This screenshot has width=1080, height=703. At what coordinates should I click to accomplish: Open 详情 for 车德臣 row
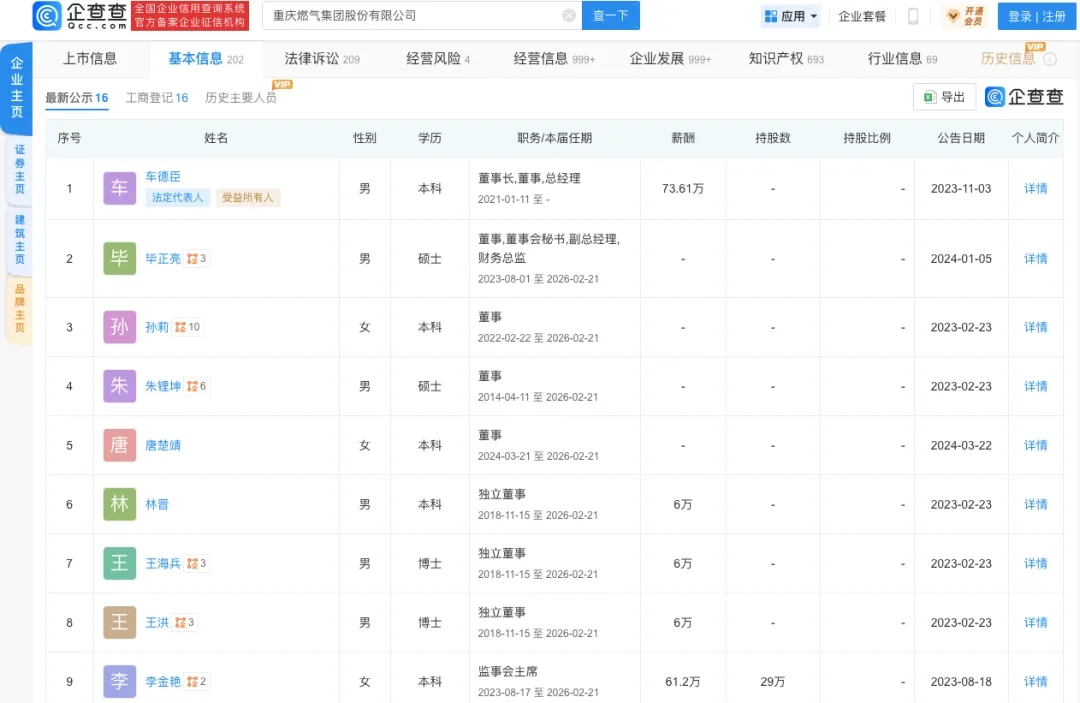[1035, 189]
